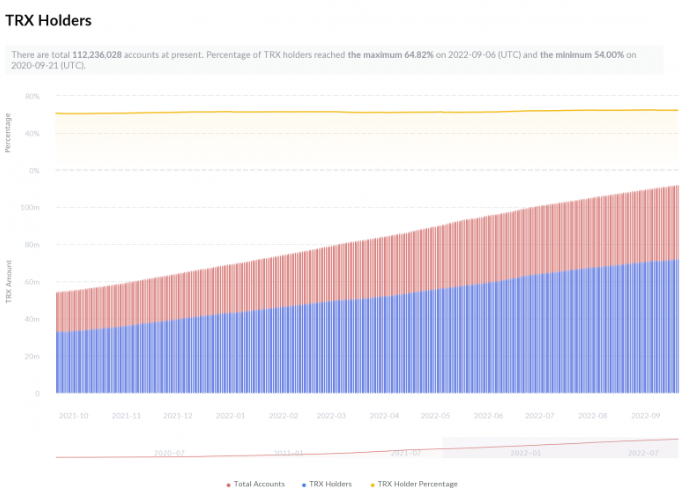686x498 pixels.
Task: Click the account summary info banner
Action: 334,59
